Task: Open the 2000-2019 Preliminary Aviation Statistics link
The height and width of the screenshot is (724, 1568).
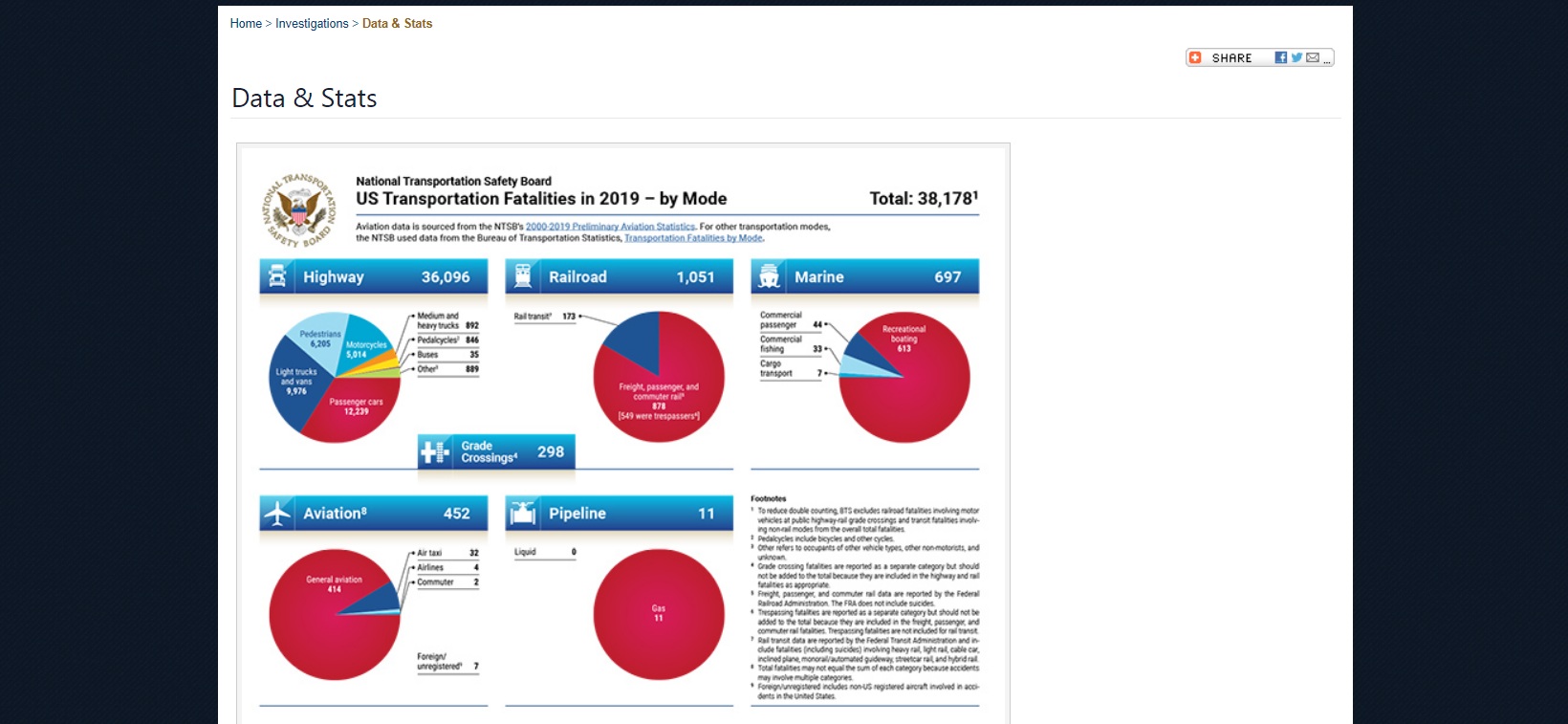Action: (x=610, y=227)
